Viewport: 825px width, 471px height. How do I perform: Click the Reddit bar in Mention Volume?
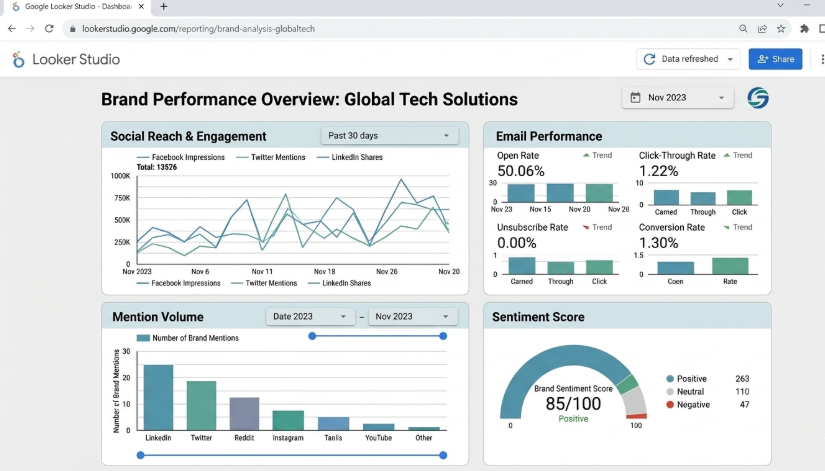[245, 414]
